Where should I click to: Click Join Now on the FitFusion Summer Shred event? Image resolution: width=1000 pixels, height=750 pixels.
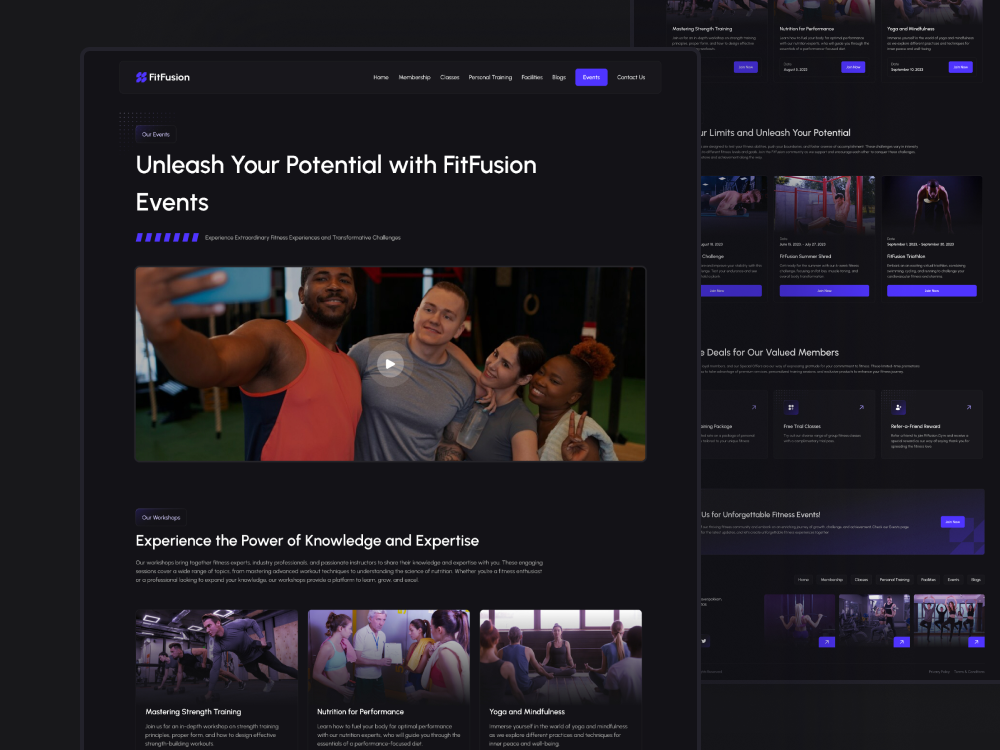824,290
